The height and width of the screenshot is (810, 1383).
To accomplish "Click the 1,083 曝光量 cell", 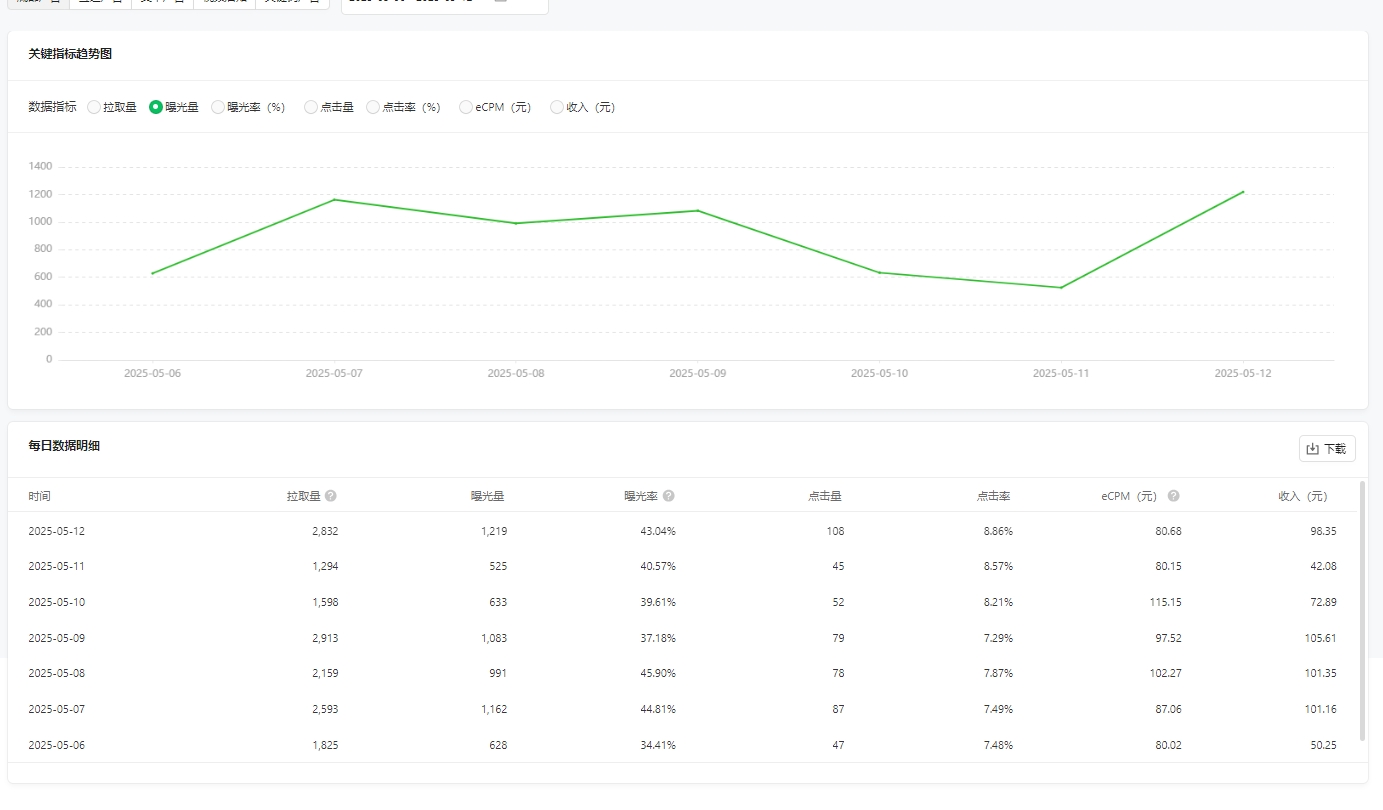I will pos(494,638).
